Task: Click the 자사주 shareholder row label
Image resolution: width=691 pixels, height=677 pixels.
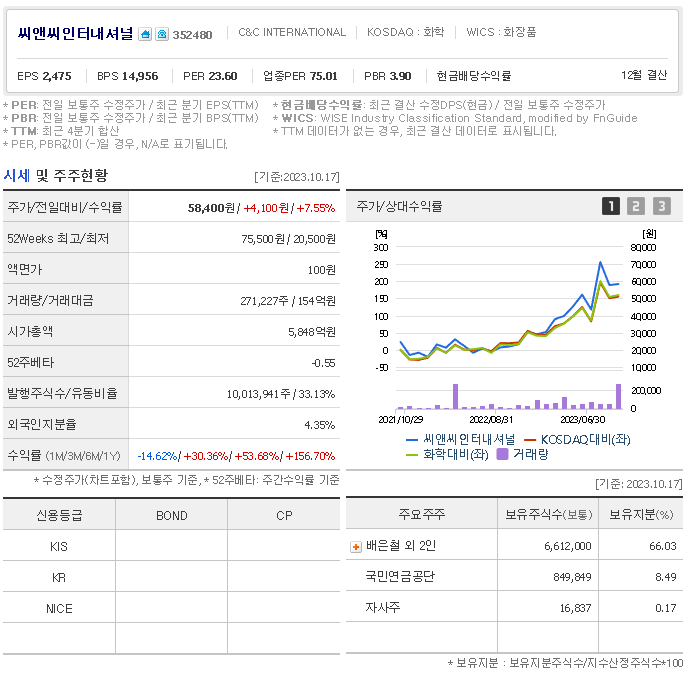Action: click(383, 608)
